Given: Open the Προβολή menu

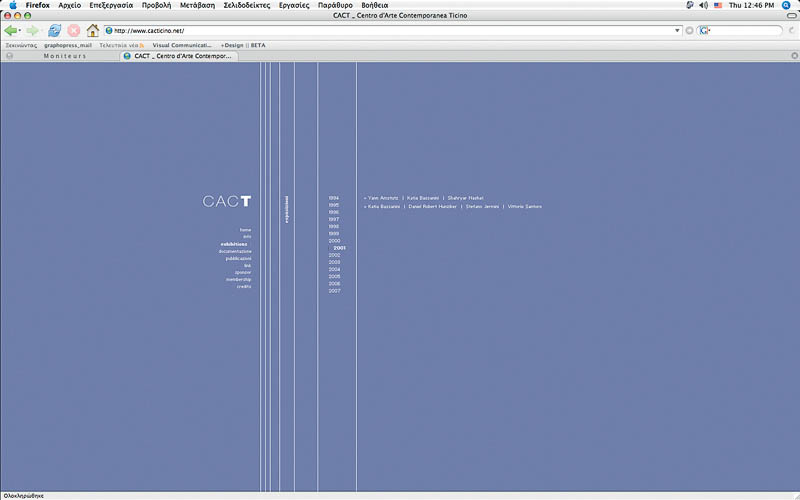Looking at the screenshot, I should [x=156, y=5].
